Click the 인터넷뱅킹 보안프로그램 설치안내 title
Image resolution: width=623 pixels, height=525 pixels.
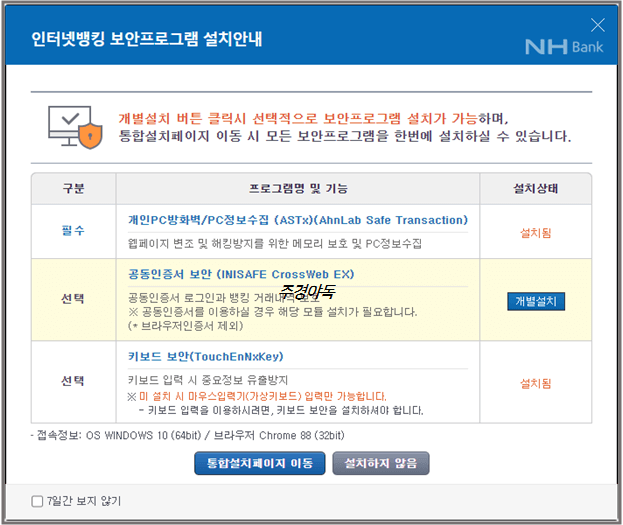pyautogui.click(x=147, y=39)
